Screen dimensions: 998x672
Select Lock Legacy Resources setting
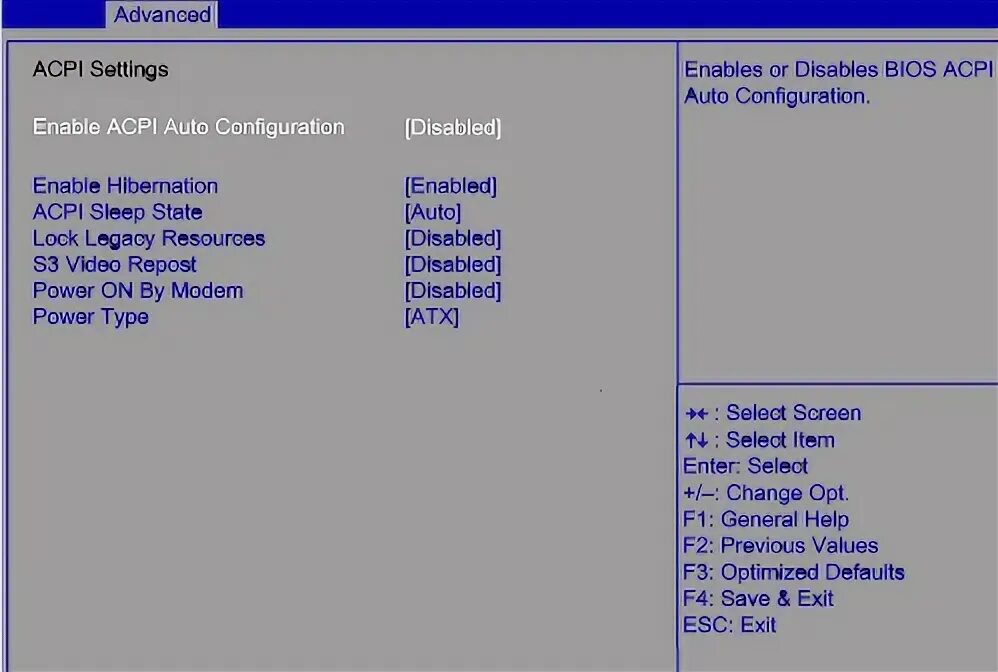[149, 239]
